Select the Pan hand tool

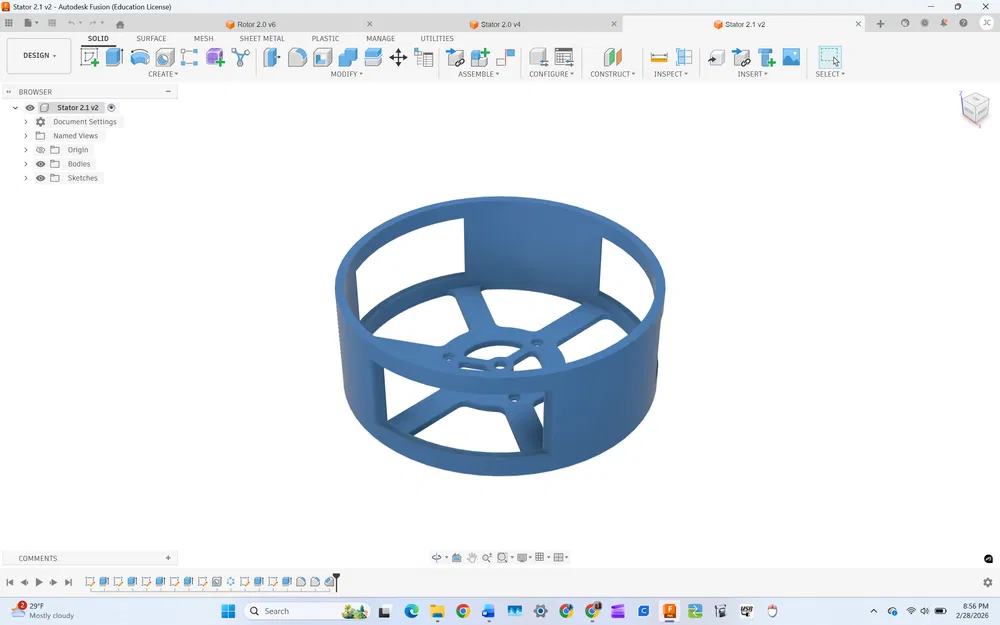(471, 557)
